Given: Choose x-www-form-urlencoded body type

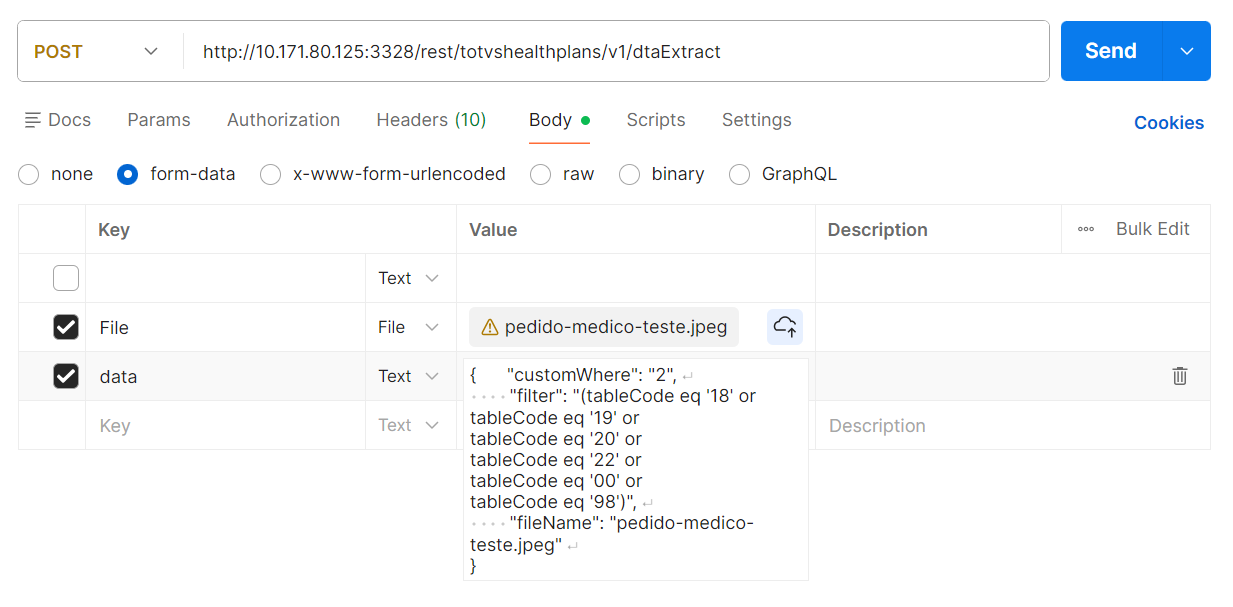Looking at the screenshot, I should (x=271, y=174).
